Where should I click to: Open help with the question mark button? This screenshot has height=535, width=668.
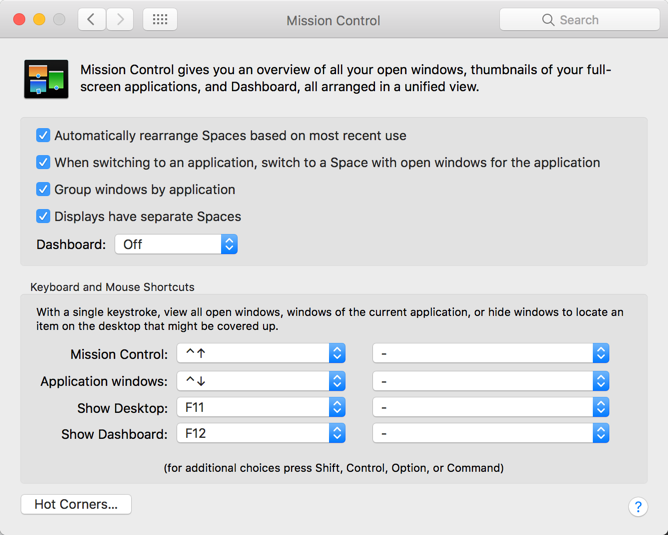[x=637, y=507]
